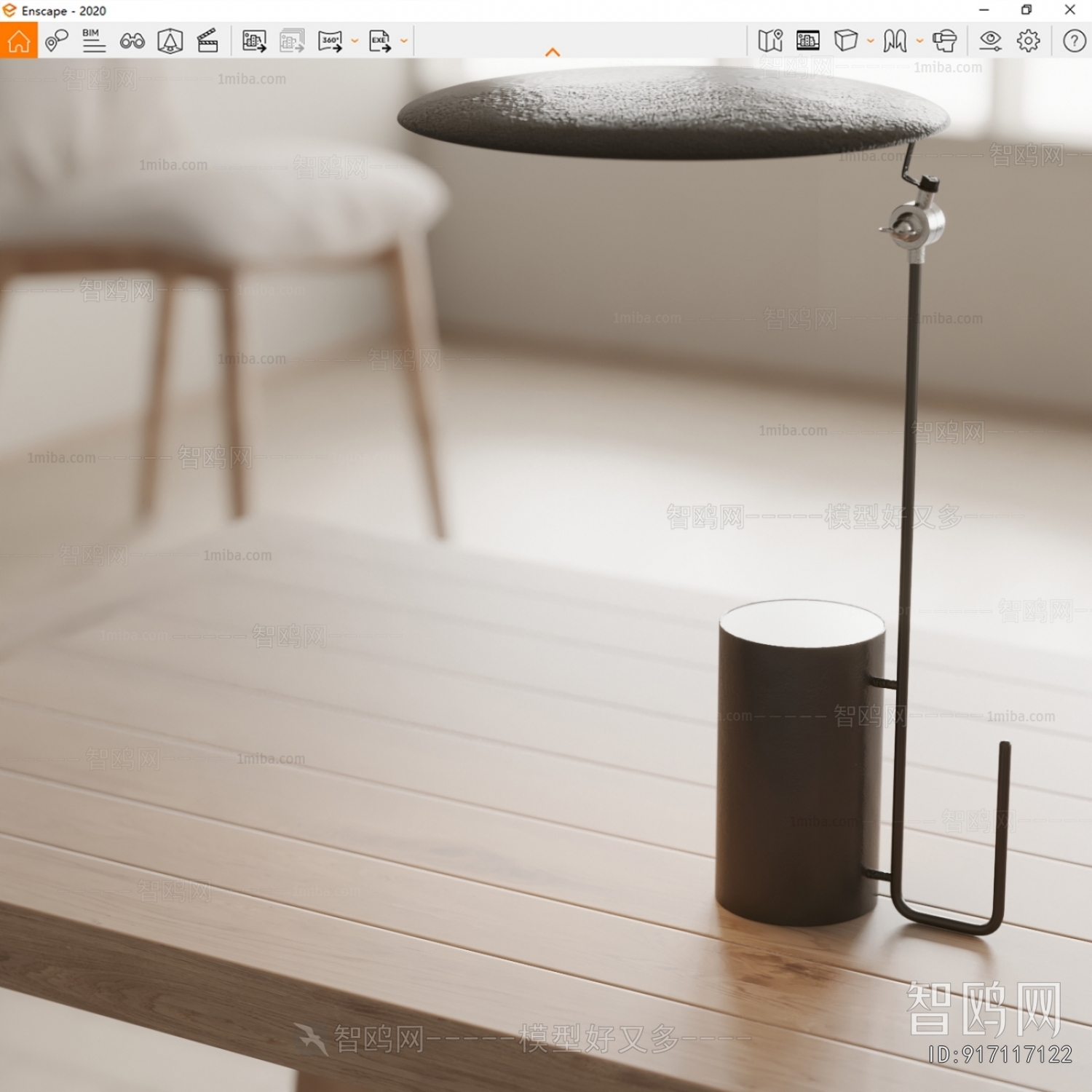Image resolution: width=1092 pixels, height=1092 pixels.
Task: Export a 360° panorama
Action: (330, 41)
